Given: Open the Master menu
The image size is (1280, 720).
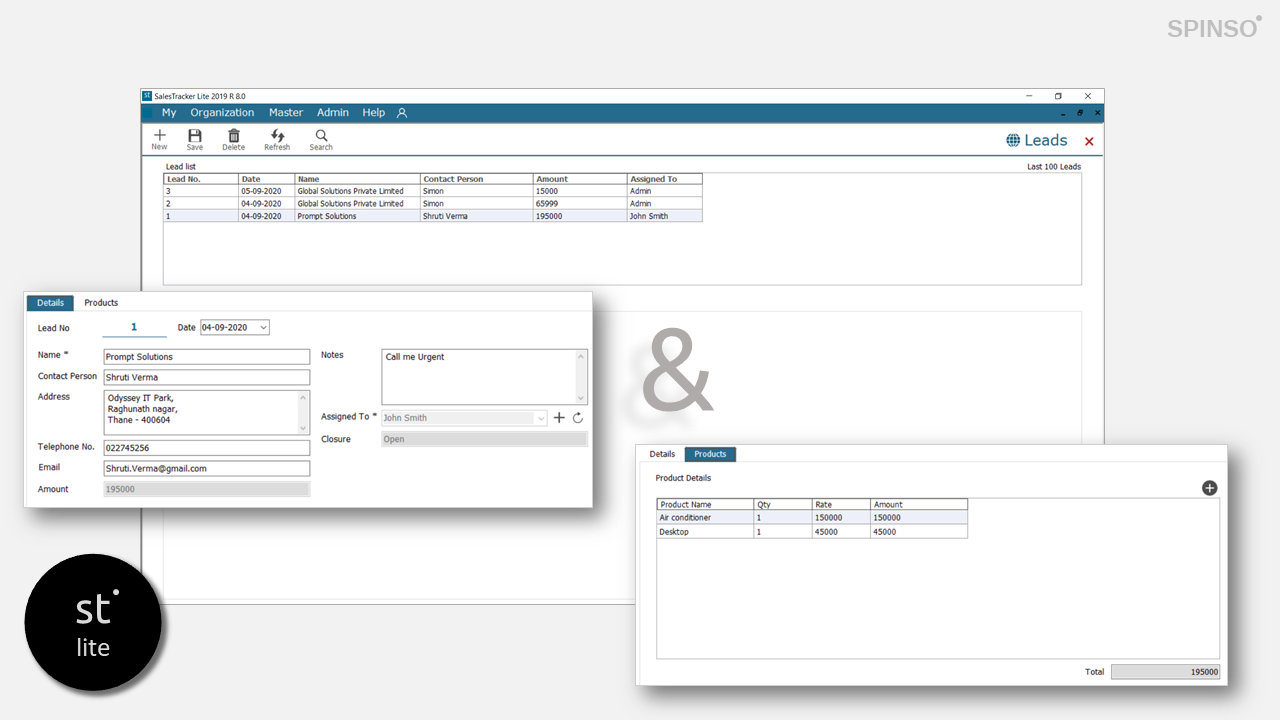Looking at the screenshot, I should [x=285, y=113].
